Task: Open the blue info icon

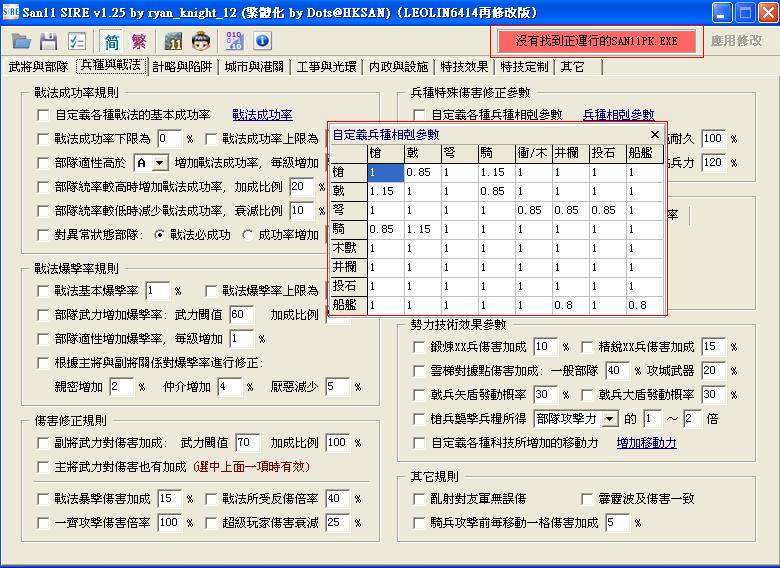Action: click(x=262, y=41)
